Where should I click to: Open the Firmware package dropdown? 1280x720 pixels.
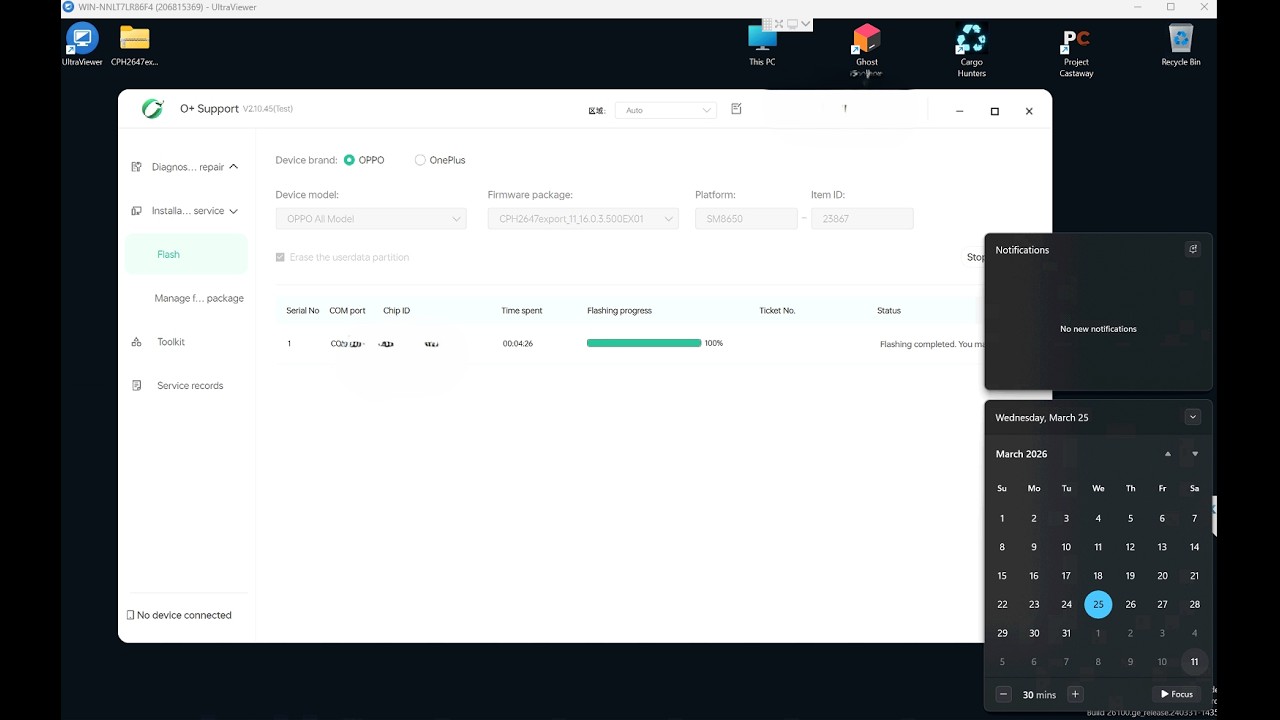click(x=583, y=219)
